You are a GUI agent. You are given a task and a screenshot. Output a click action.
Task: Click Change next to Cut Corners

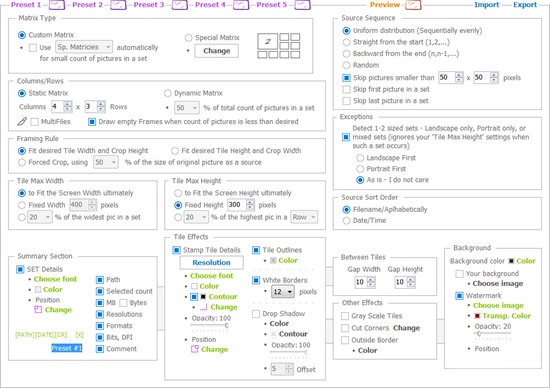coord(406,328)
